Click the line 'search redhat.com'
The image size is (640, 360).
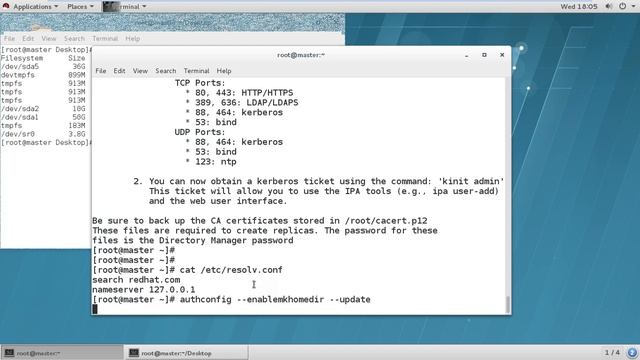pos(136,280)
